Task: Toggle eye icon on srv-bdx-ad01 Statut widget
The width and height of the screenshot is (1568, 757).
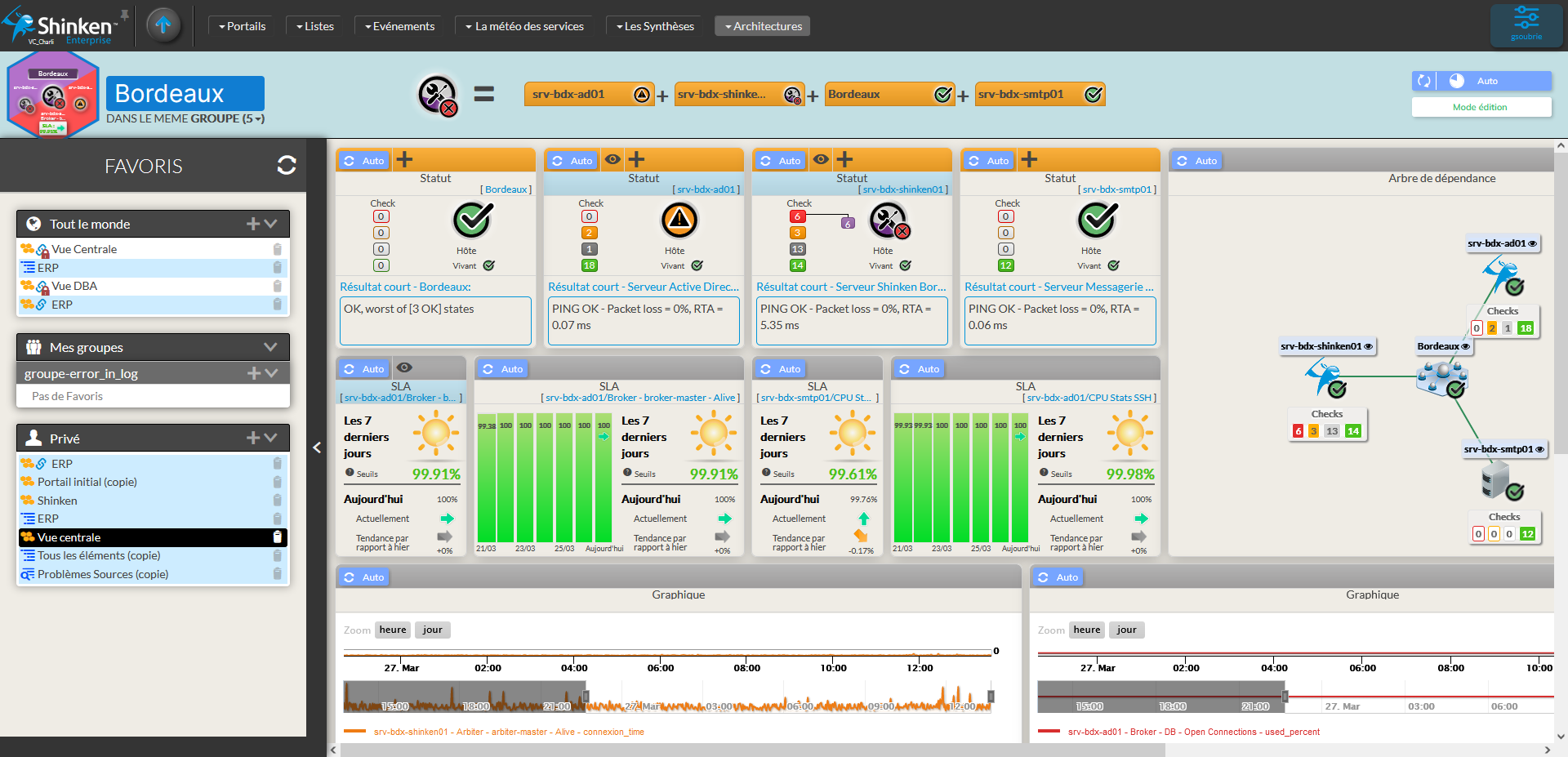Action: click(612, 160)
